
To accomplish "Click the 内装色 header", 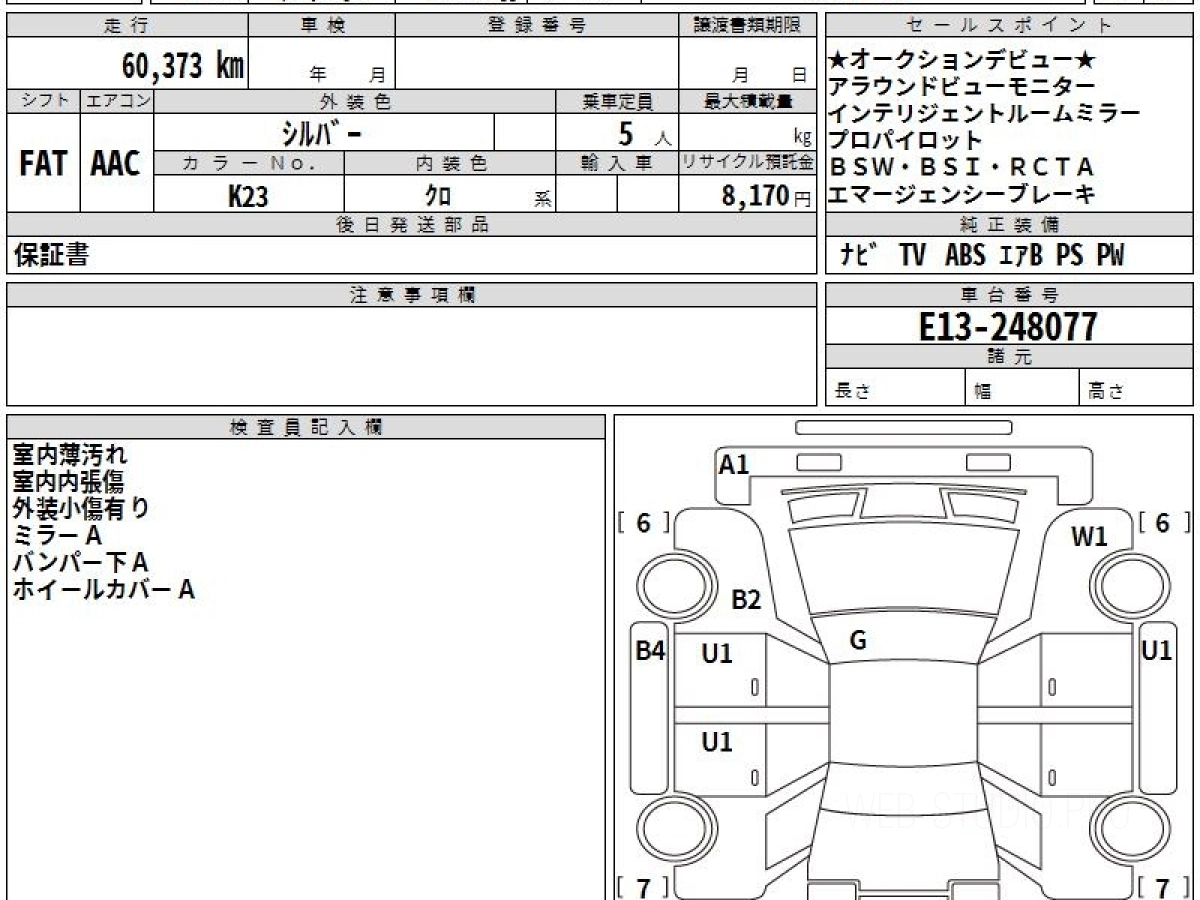I will 450,163.
